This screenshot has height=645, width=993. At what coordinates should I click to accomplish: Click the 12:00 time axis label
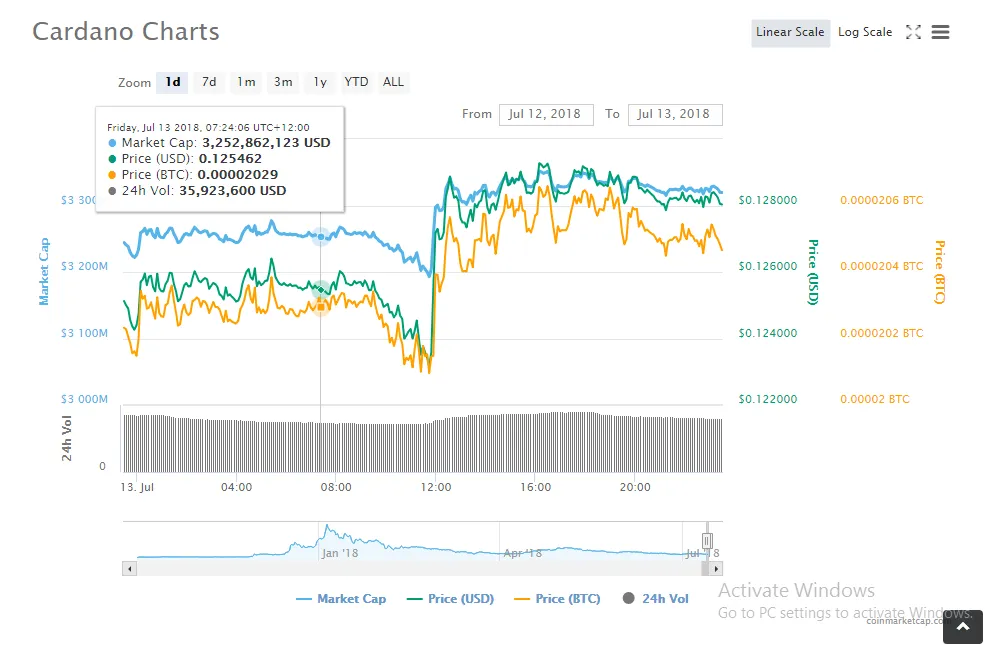(x=436, y=487)
